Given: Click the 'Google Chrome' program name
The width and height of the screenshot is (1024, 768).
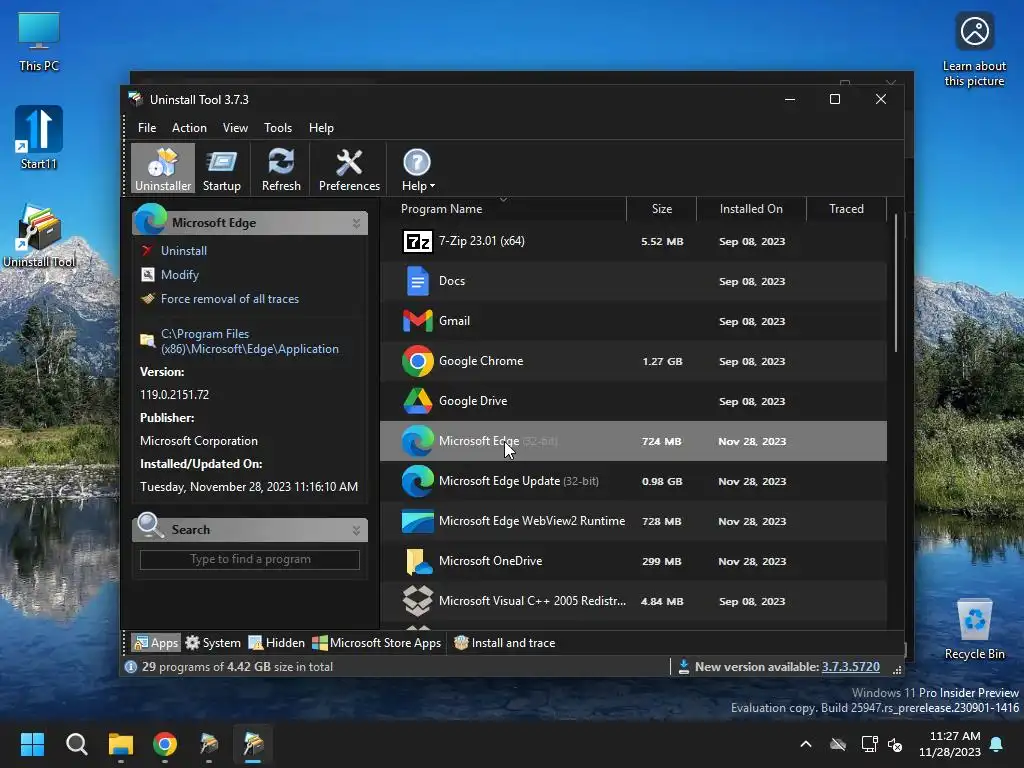Looking at the screenshot, I should click(x=481, y=361).
